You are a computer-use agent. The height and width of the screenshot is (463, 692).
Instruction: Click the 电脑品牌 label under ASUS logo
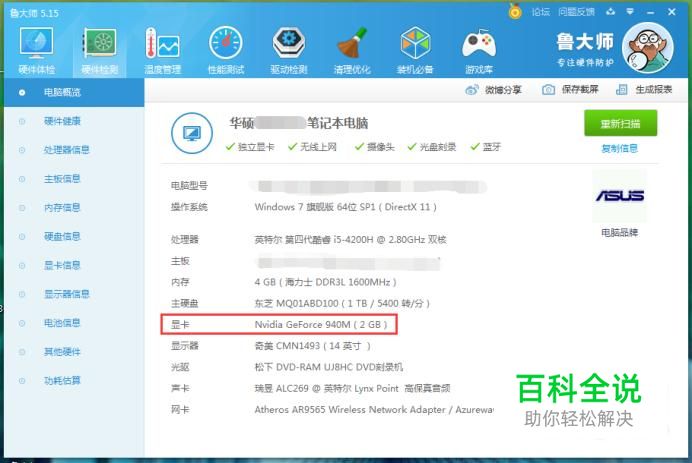(x=619, y=233)
